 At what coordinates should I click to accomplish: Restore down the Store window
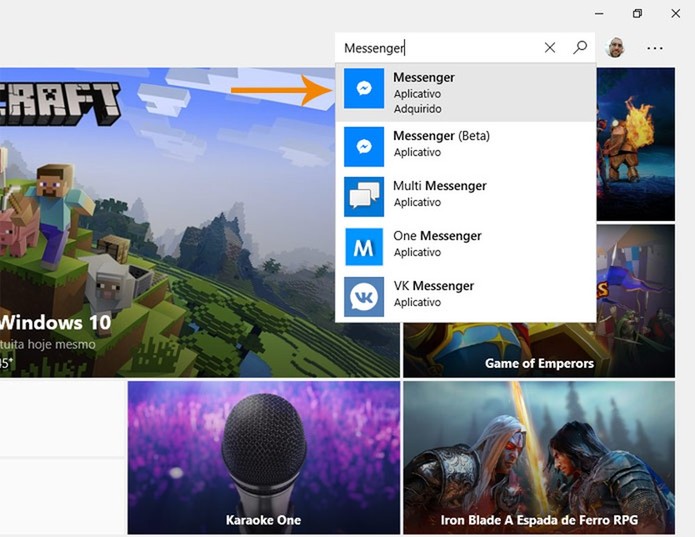coord(637,14)
